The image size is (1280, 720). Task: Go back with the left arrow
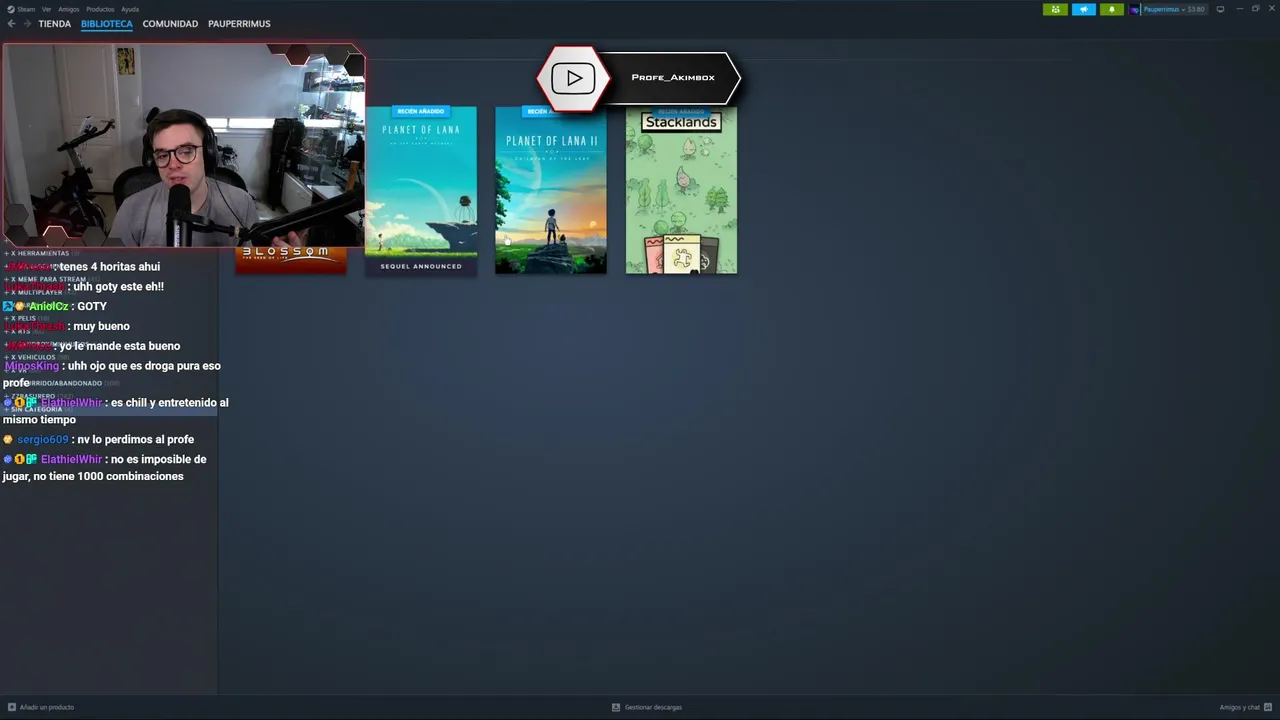coord(11,23)
